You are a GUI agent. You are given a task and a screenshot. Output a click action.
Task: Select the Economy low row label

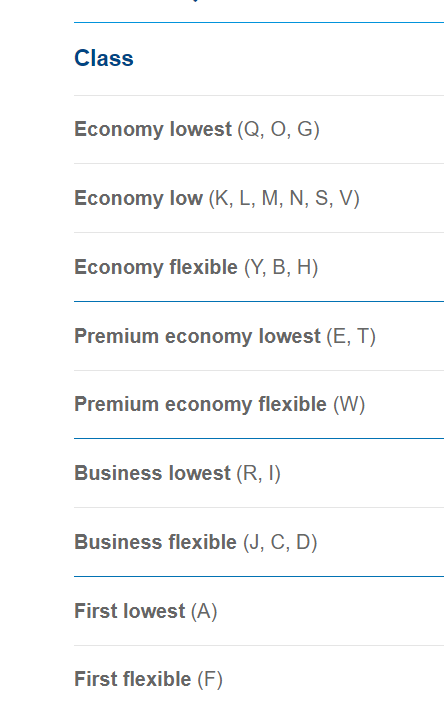pos(138,199)
